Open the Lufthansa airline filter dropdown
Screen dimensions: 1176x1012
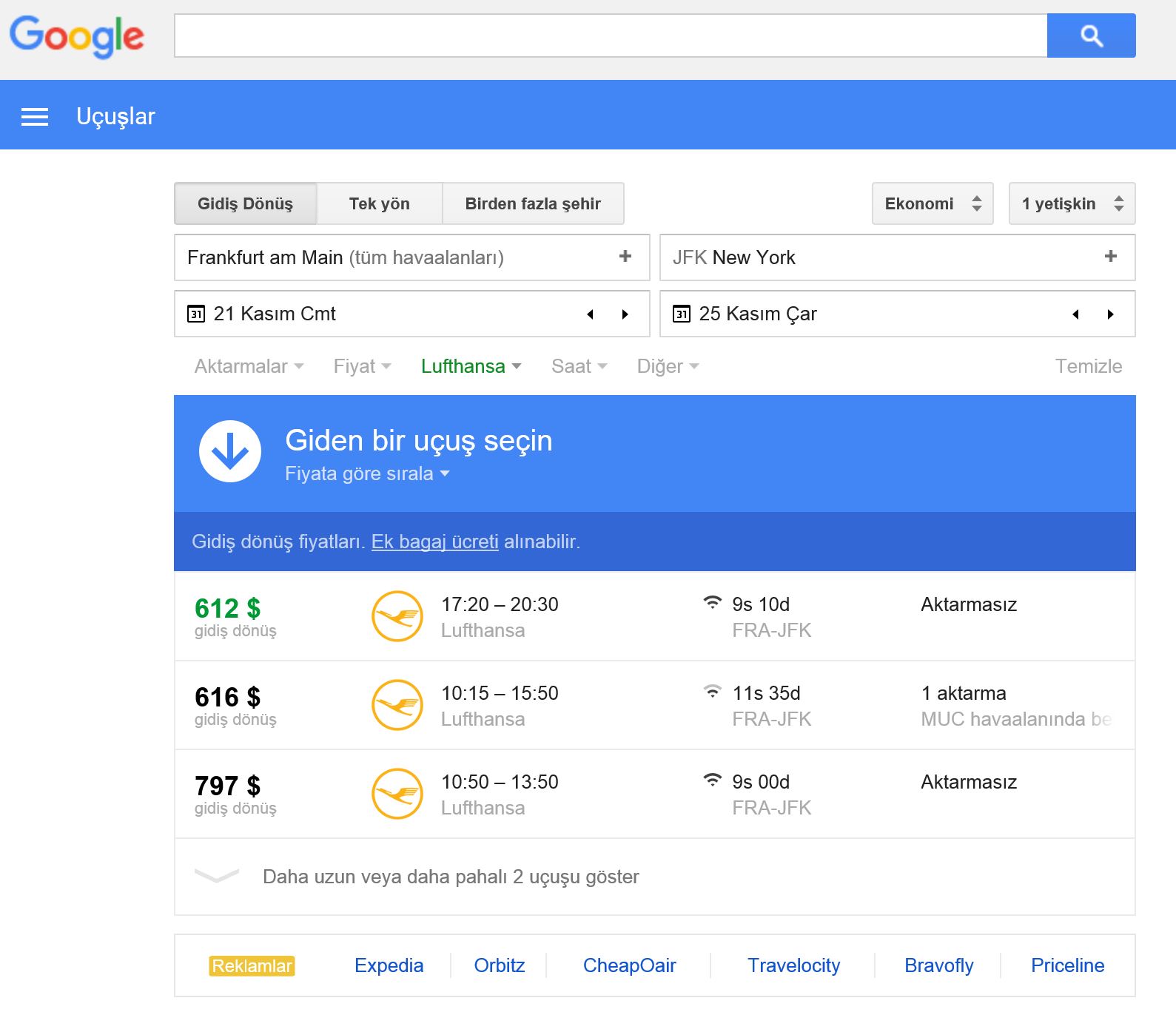pos(471,366)
